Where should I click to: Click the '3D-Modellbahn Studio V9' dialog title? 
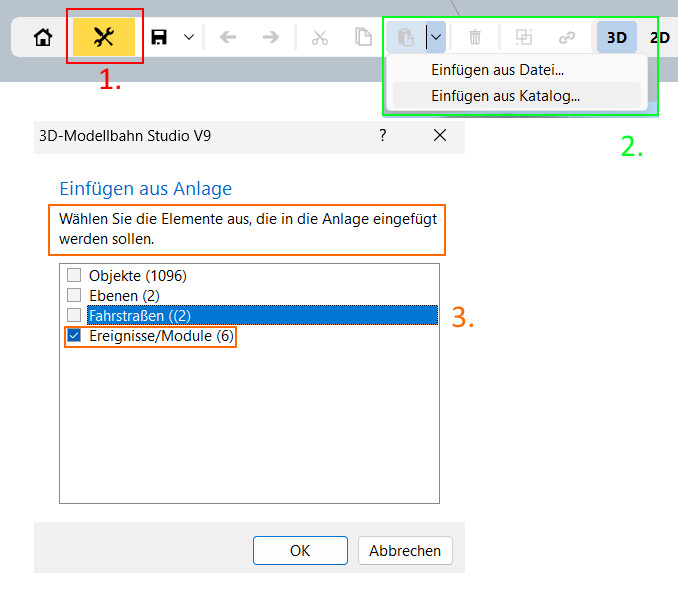tap(125, 136)
